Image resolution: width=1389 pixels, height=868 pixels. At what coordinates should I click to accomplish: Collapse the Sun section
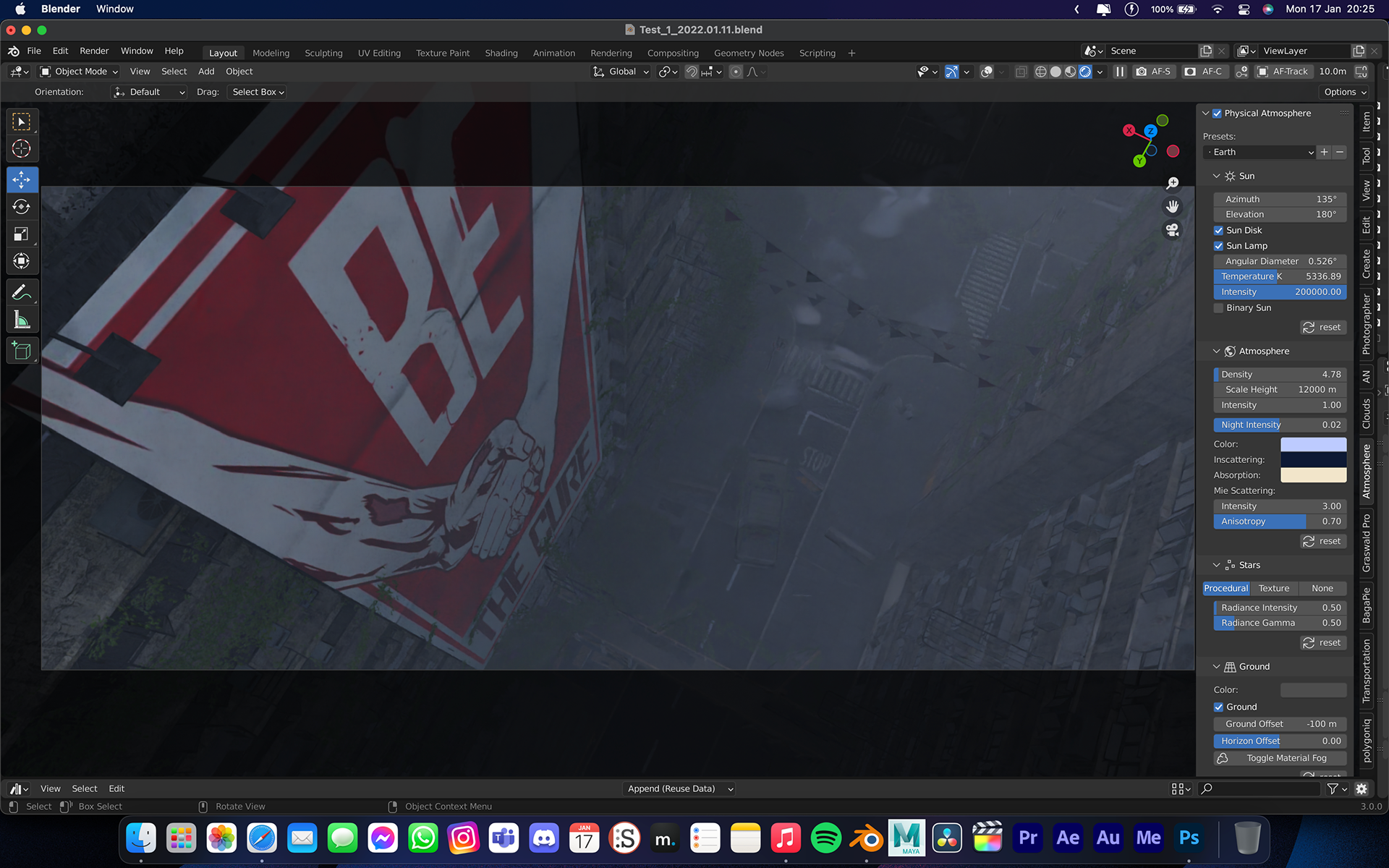point(1216,176)
